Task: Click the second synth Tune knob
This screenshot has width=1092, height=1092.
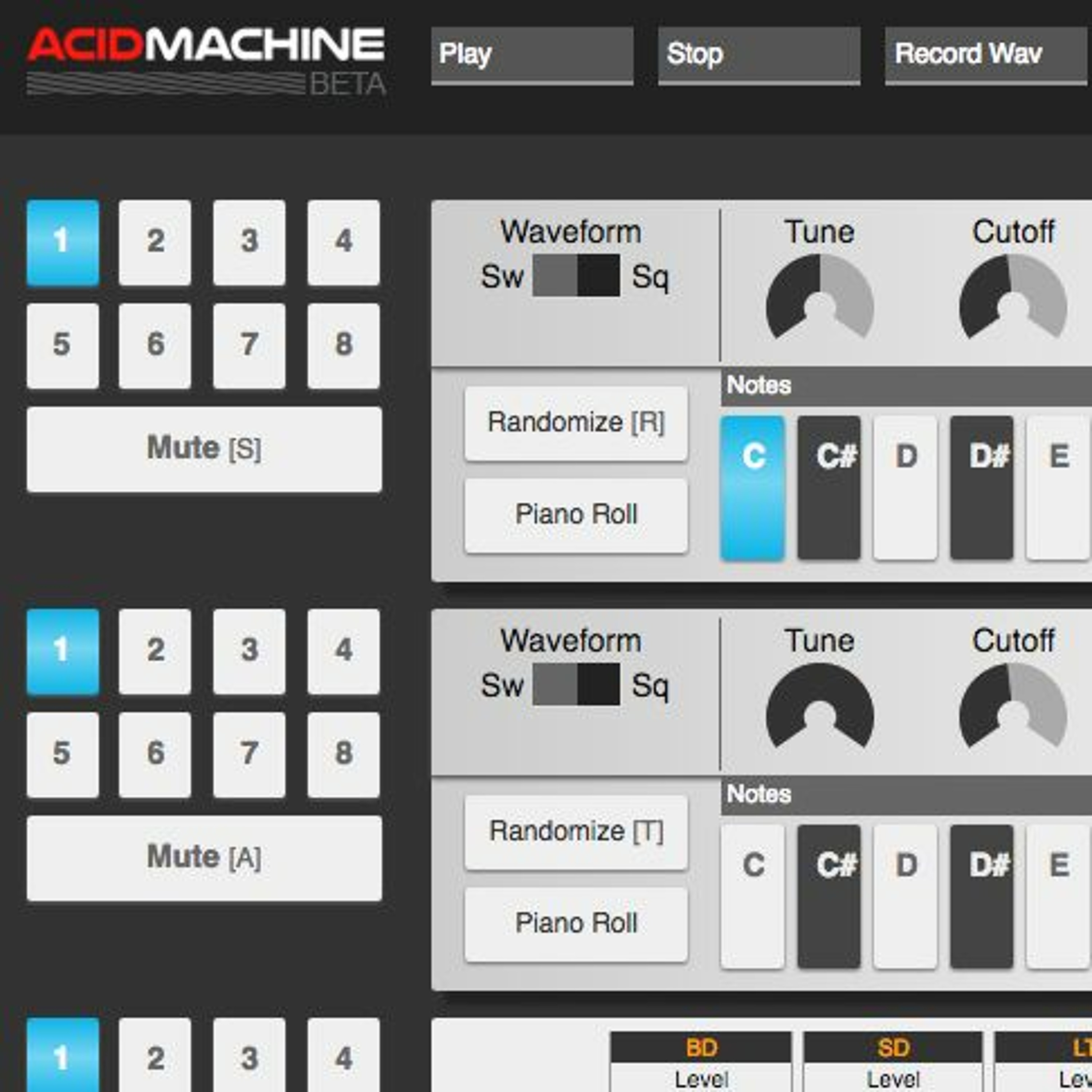Action: pyautogui.click(x=820, y=705)
